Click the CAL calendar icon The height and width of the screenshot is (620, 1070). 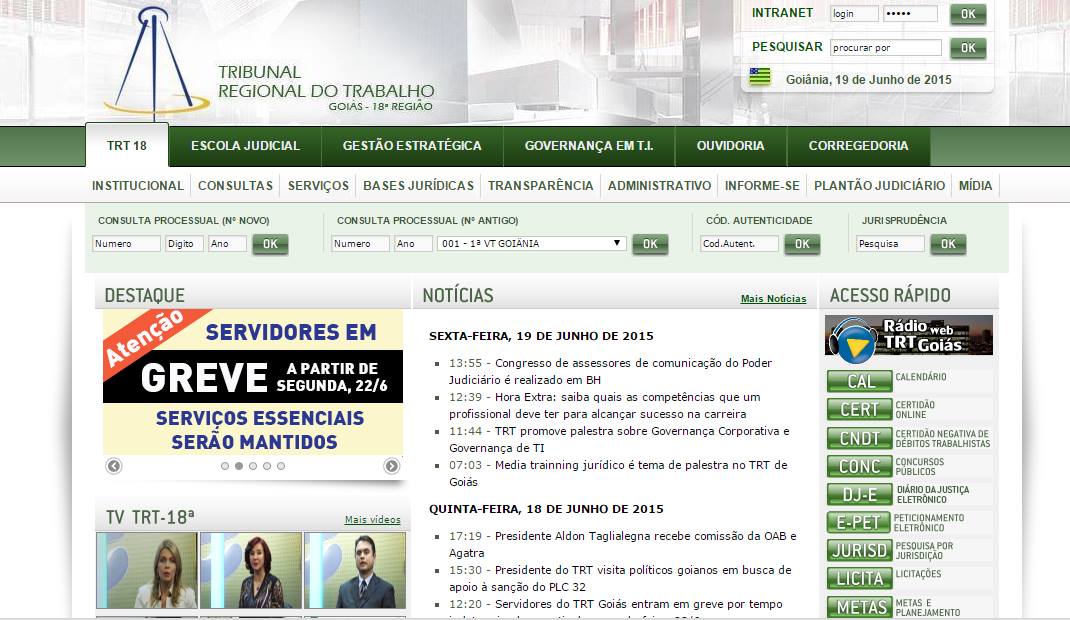tap(859, 381)
